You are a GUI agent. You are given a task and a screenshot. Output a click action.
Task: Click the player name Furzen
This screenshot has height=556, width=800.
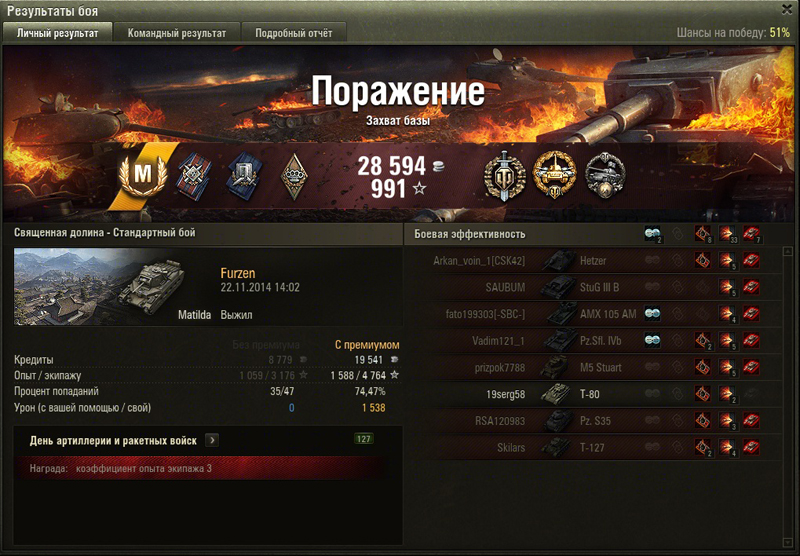point(238,273)
